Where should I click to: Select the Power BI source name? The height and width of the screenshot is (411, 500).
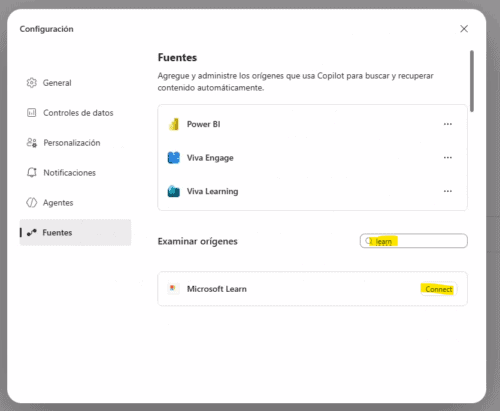[203, 124]
